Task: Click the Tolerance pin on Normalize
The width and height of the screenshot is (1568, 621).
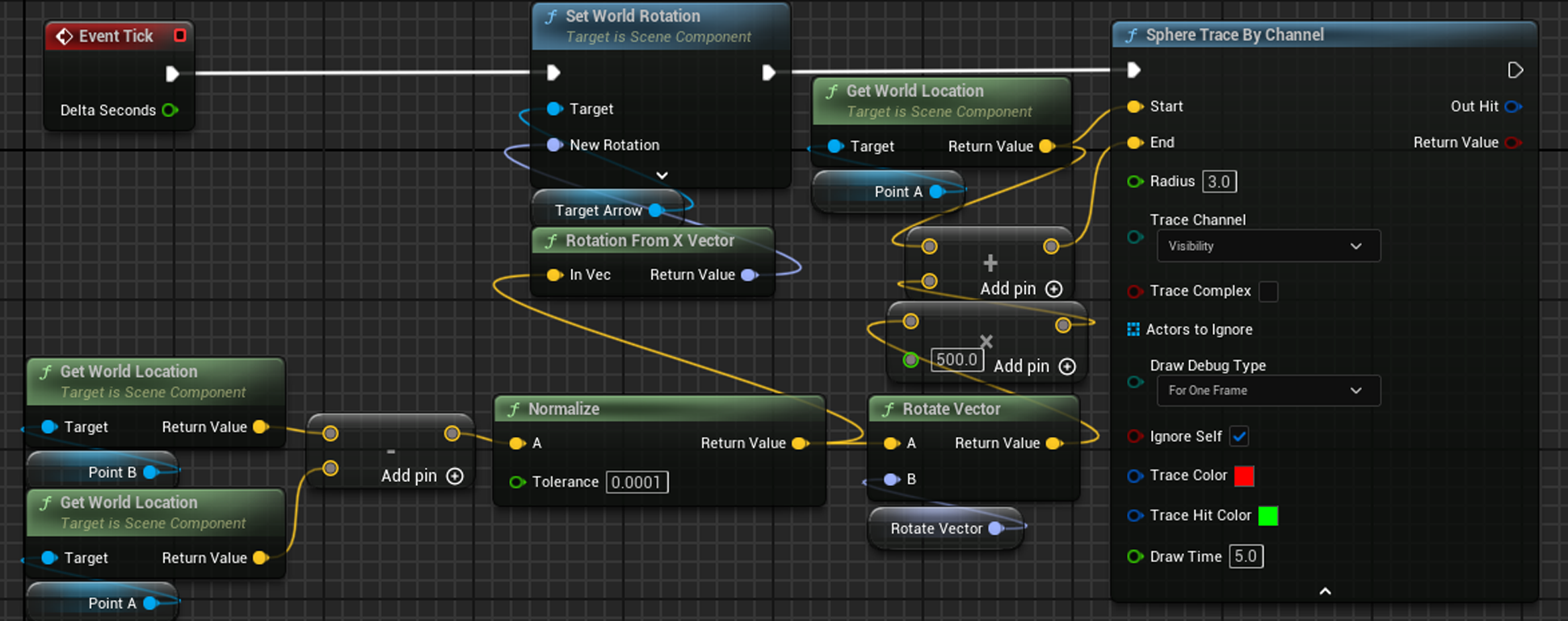Action: pyautogui.click(x=517, y=482)
